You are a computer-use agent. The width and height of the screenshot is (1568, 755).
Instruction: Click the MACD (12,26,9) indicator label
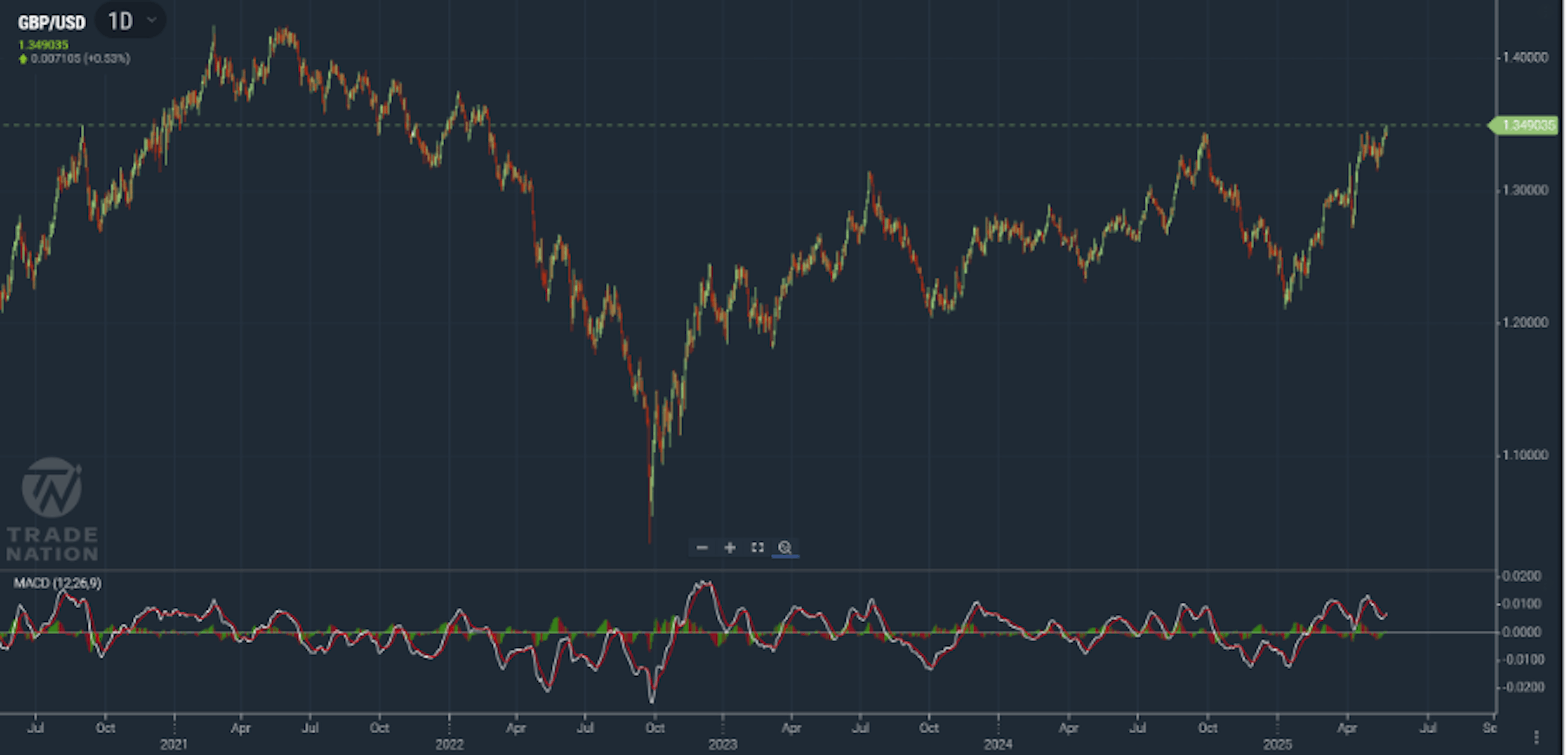click(x=58, y=583)
